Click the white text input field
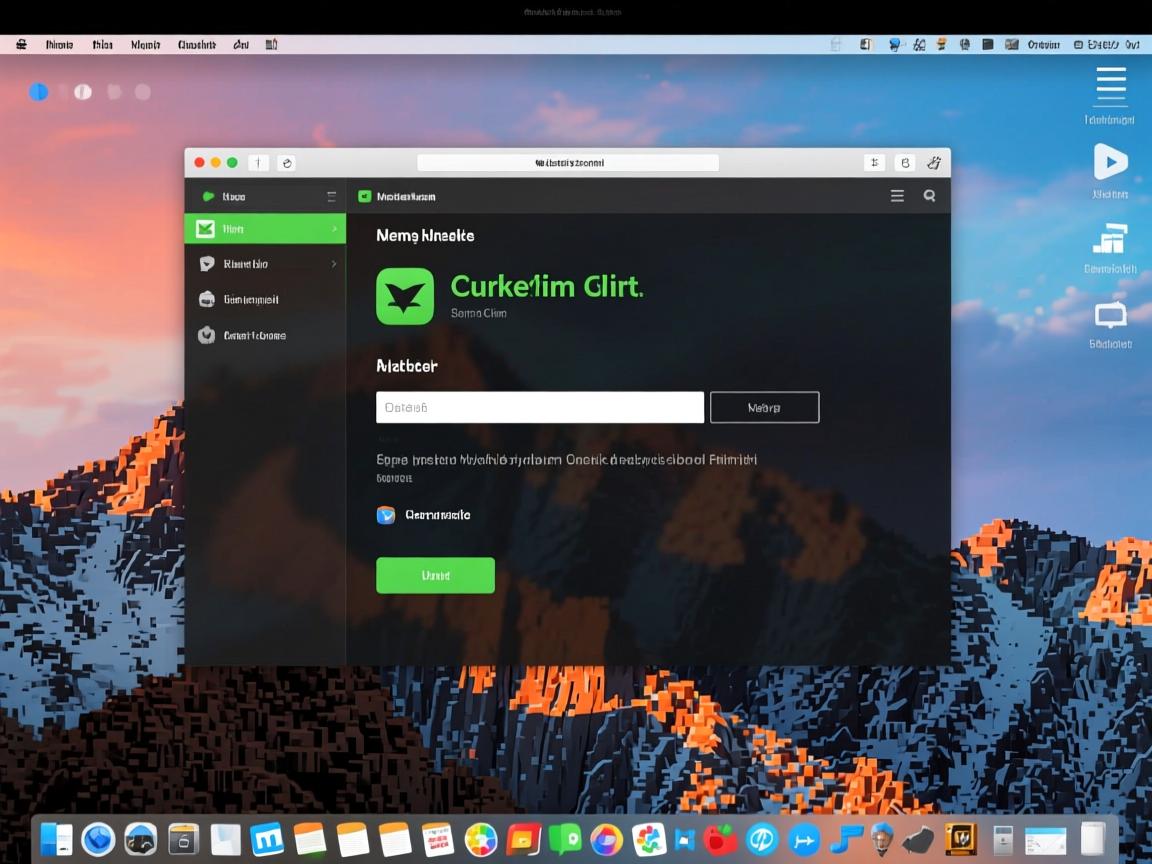The image size is (1152, 864). tap(540, 407)
